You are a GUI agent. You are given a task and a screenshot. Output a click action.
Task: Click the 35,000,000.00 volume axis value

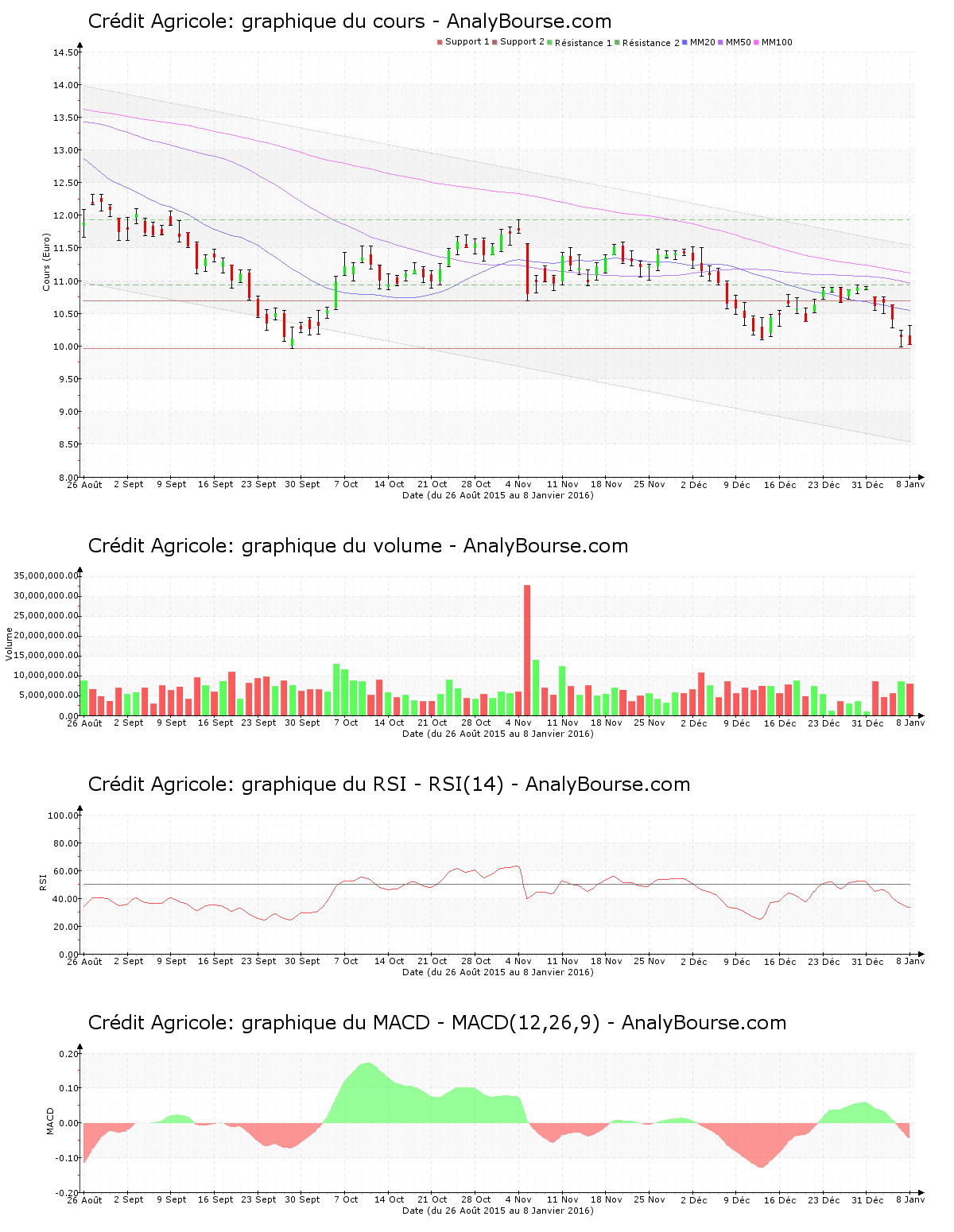pyautogui.click(x=46, y=575)
